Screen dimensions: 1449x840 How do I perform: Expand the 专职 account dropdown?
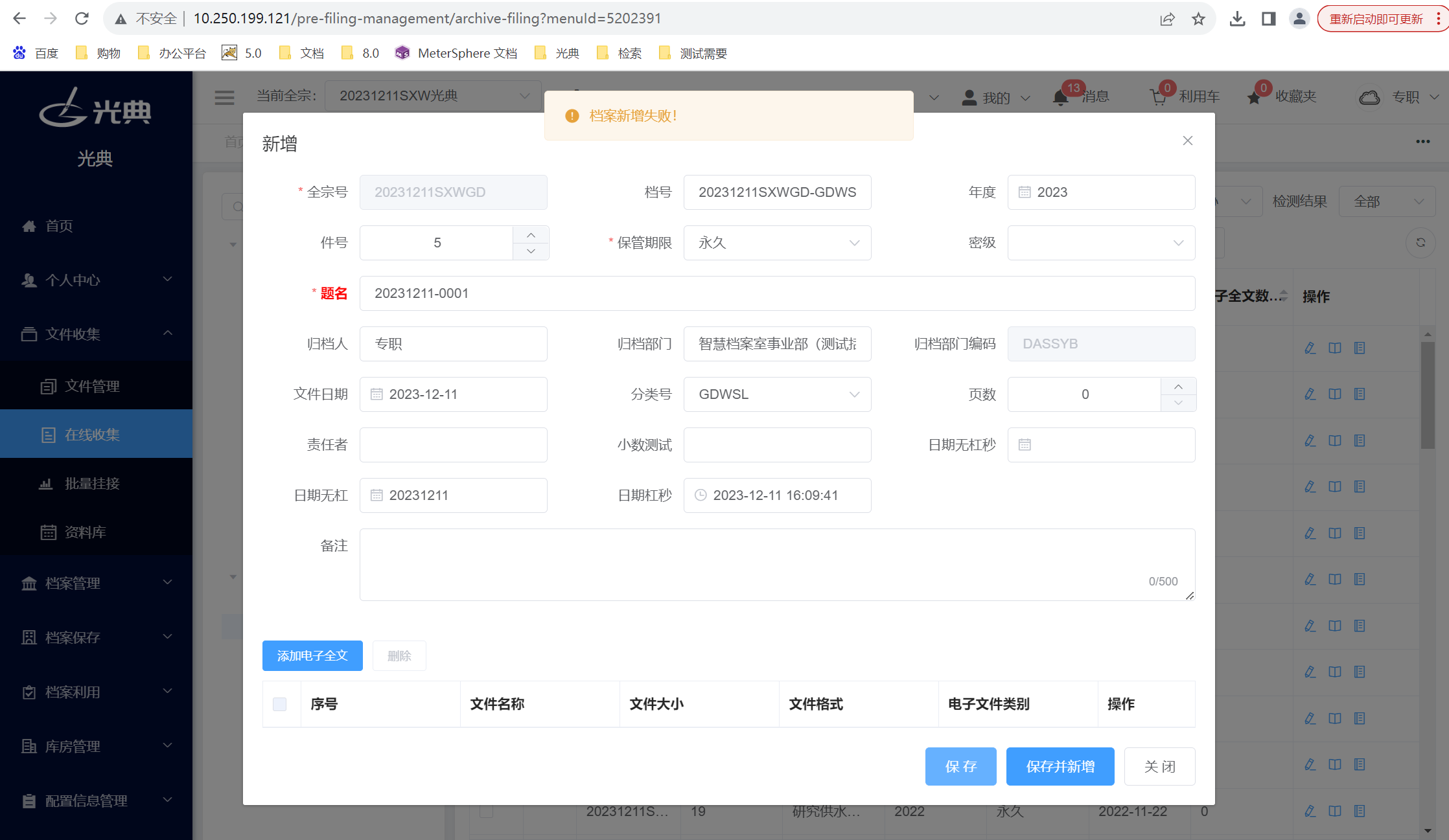[1415, 97]
